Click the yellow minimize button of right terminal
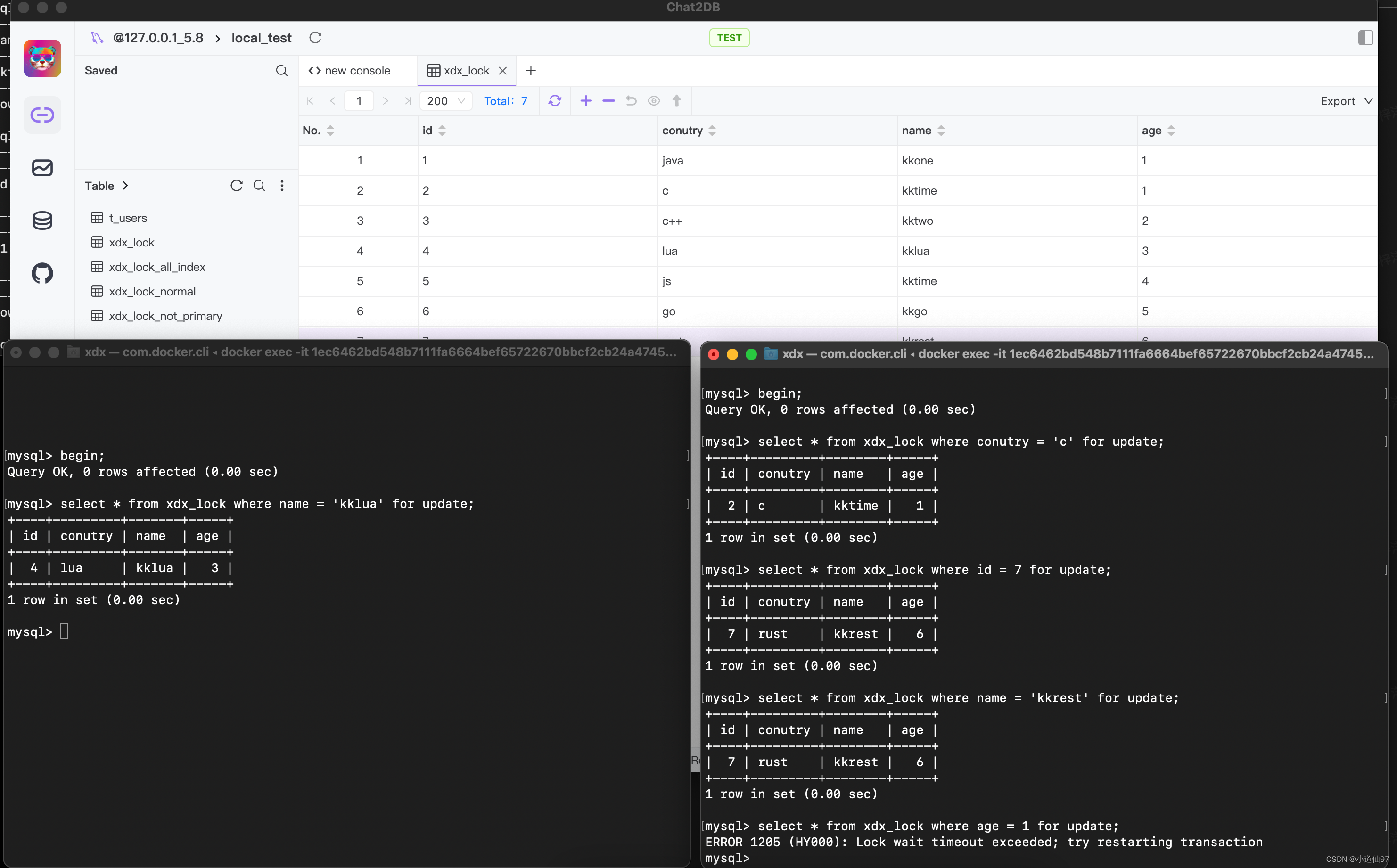Screen dimensions: 1397x868 pyautogui.click(x=732, y=354)
